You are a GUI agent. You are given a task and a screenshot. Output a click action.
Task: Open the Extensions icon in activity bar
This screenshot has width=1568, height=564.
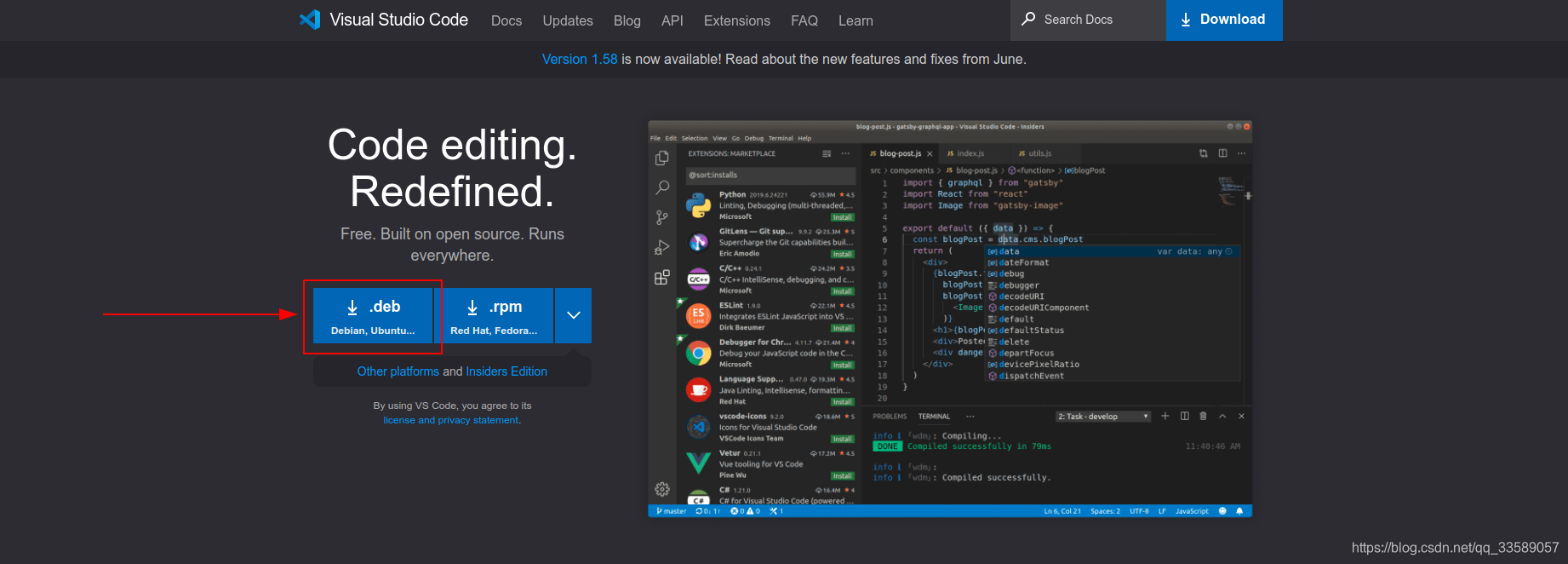point(662,277)
